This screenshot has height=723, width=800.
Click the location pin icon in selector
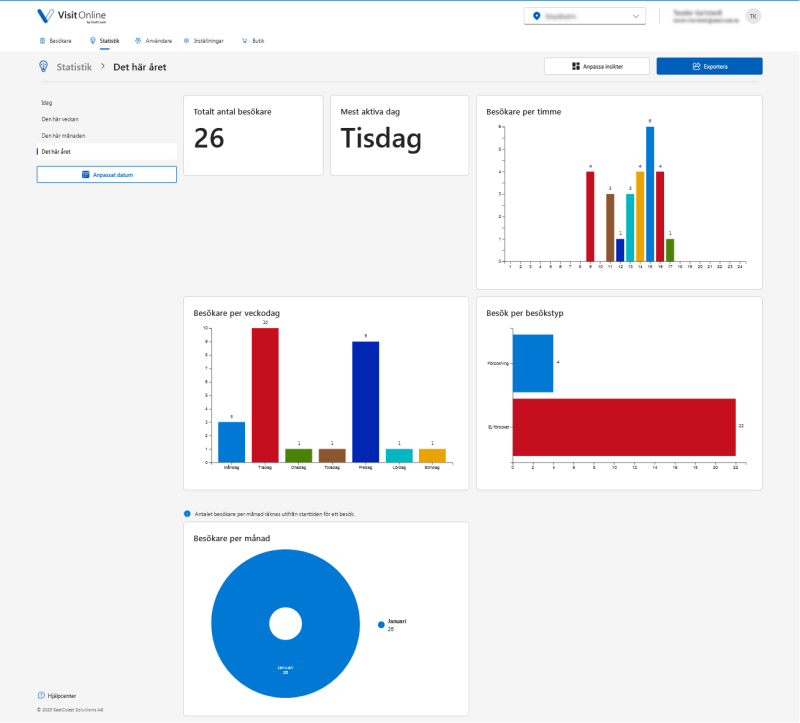pos(537,17)
